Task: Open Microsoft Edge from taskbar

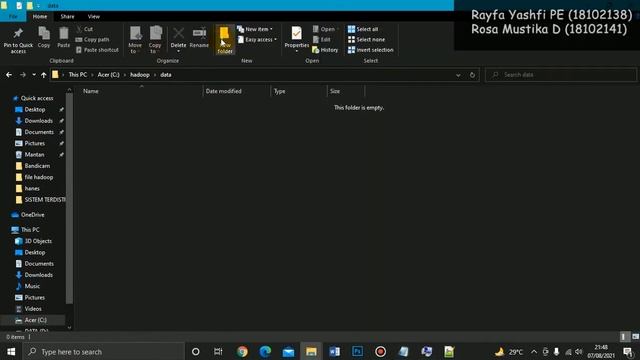Action: [x=265, y=351]
